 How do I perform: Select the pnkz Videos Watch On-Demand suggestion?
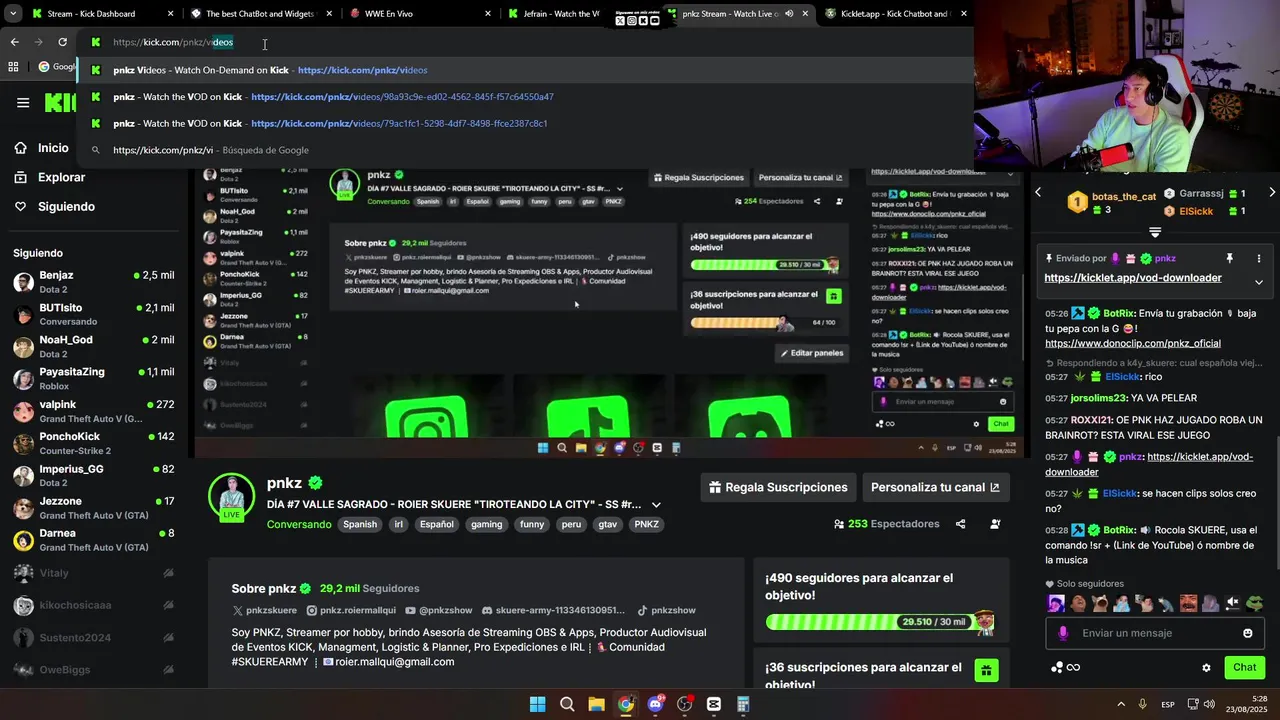(x=524, y=70)
